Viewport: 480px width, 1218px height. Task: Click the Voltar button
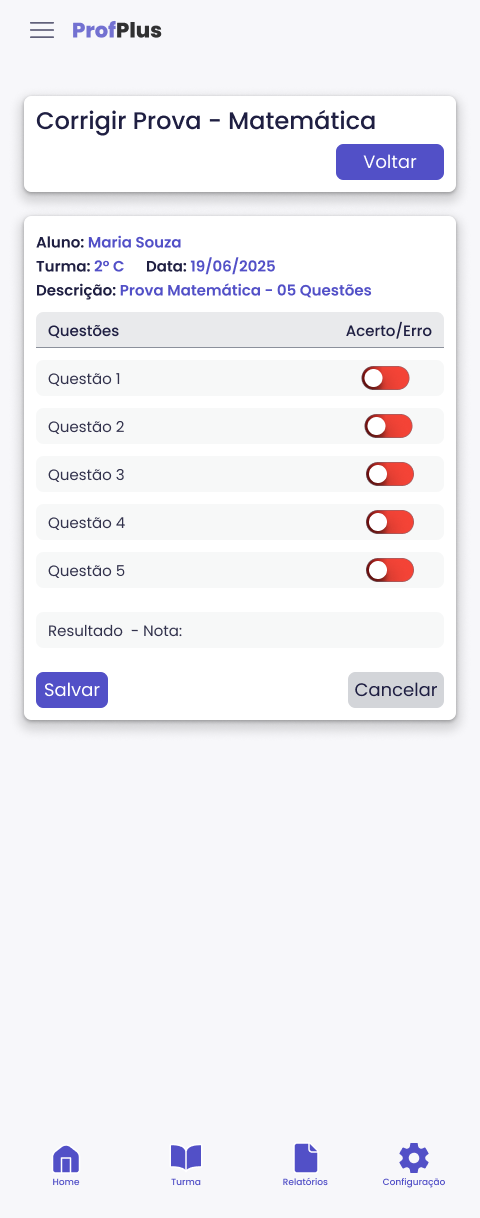390,162
